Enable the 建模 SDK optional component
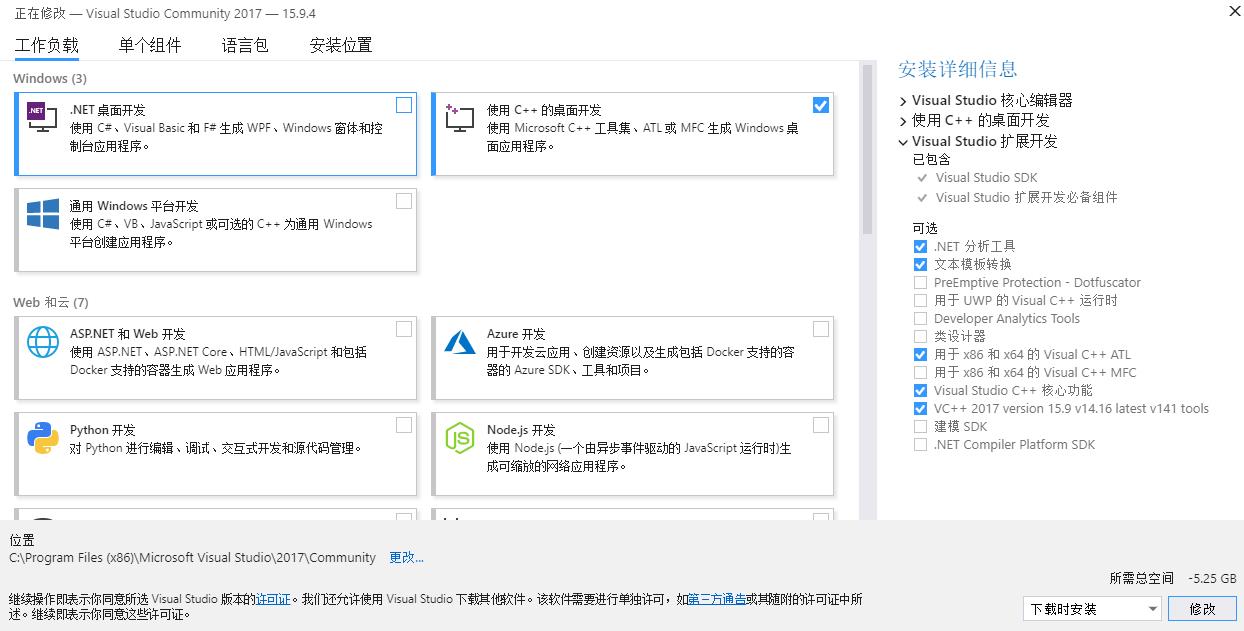Screen dimensions: 1244x631 [x=920, y=426]
